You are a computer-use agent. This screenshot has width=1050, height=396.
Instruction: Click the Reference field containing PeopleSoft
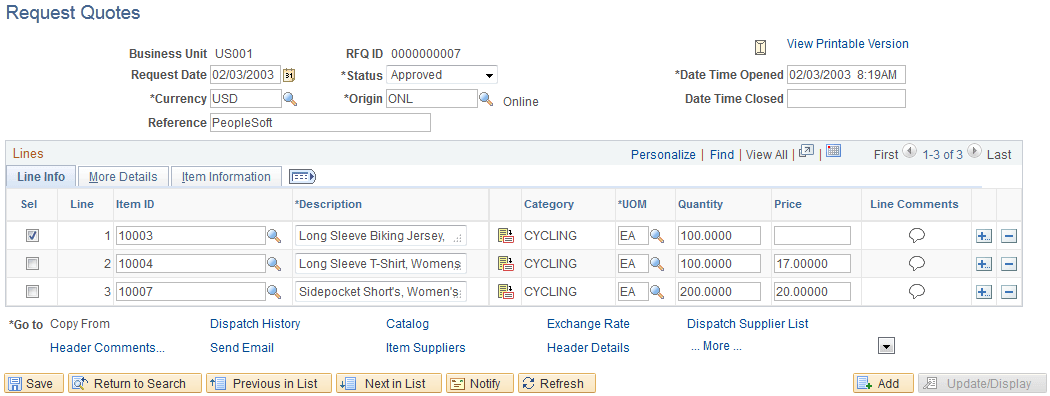click(320, 123)
